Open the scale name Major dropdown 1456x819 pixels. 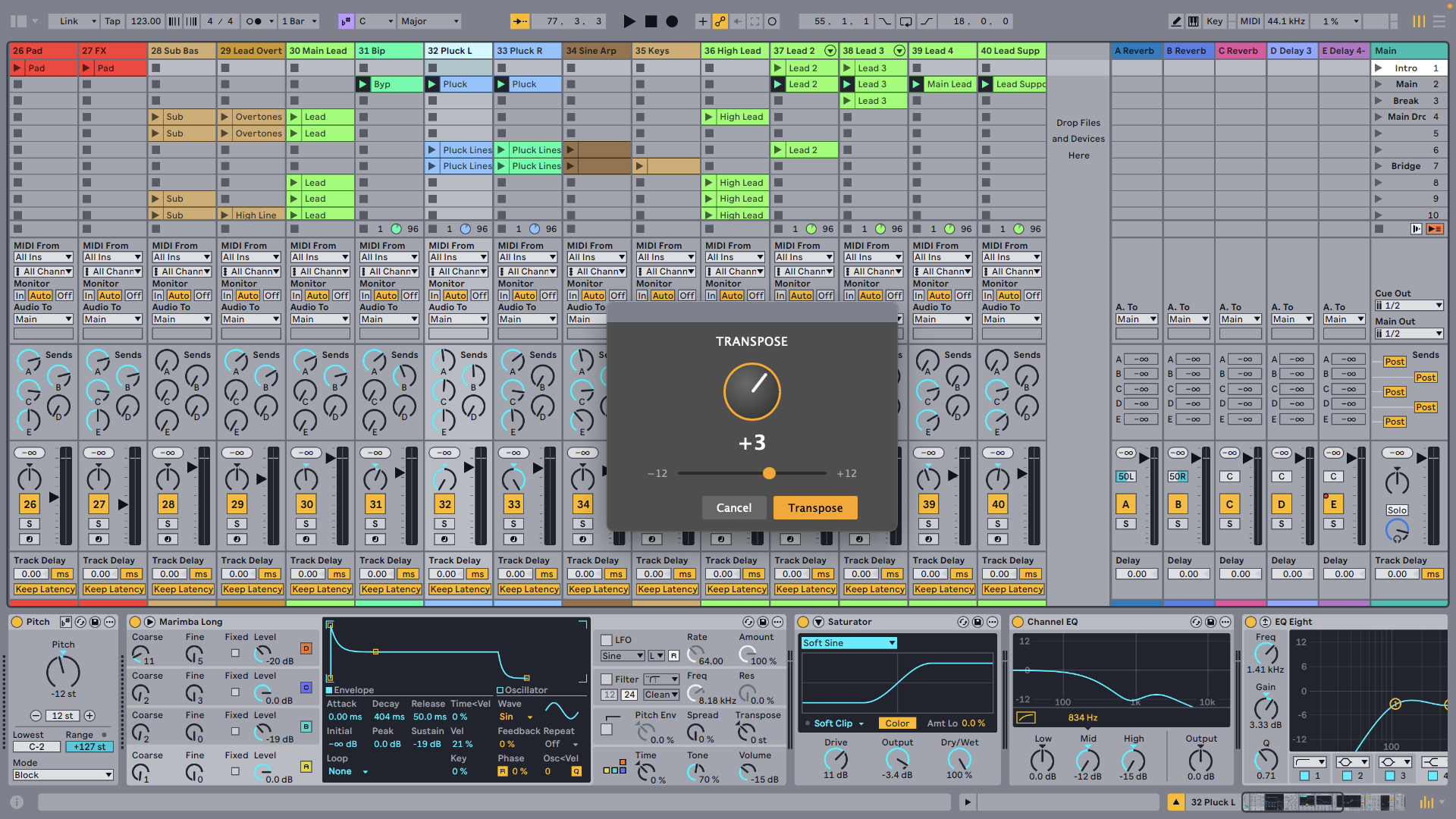click(x=429, y=21)
